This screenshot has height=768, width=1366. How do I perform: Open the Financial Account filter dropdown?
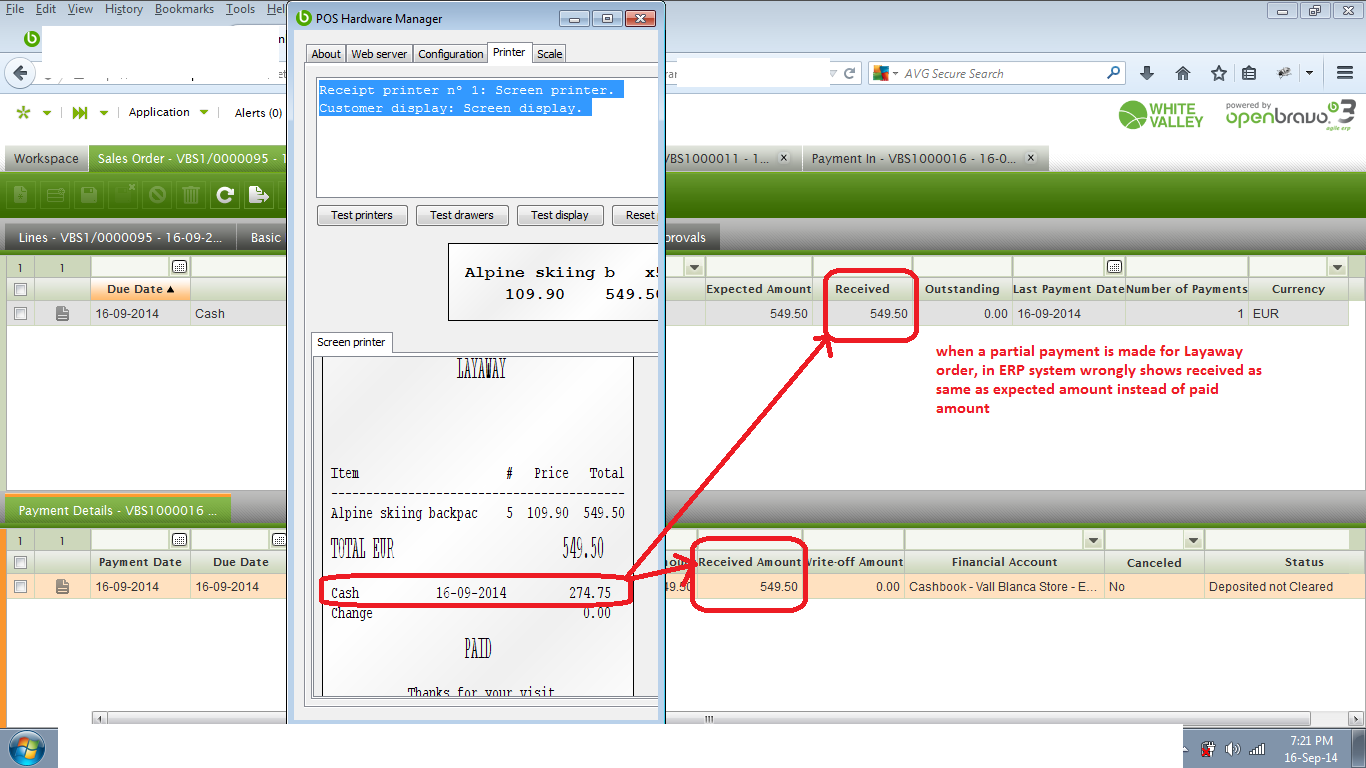1093,540
